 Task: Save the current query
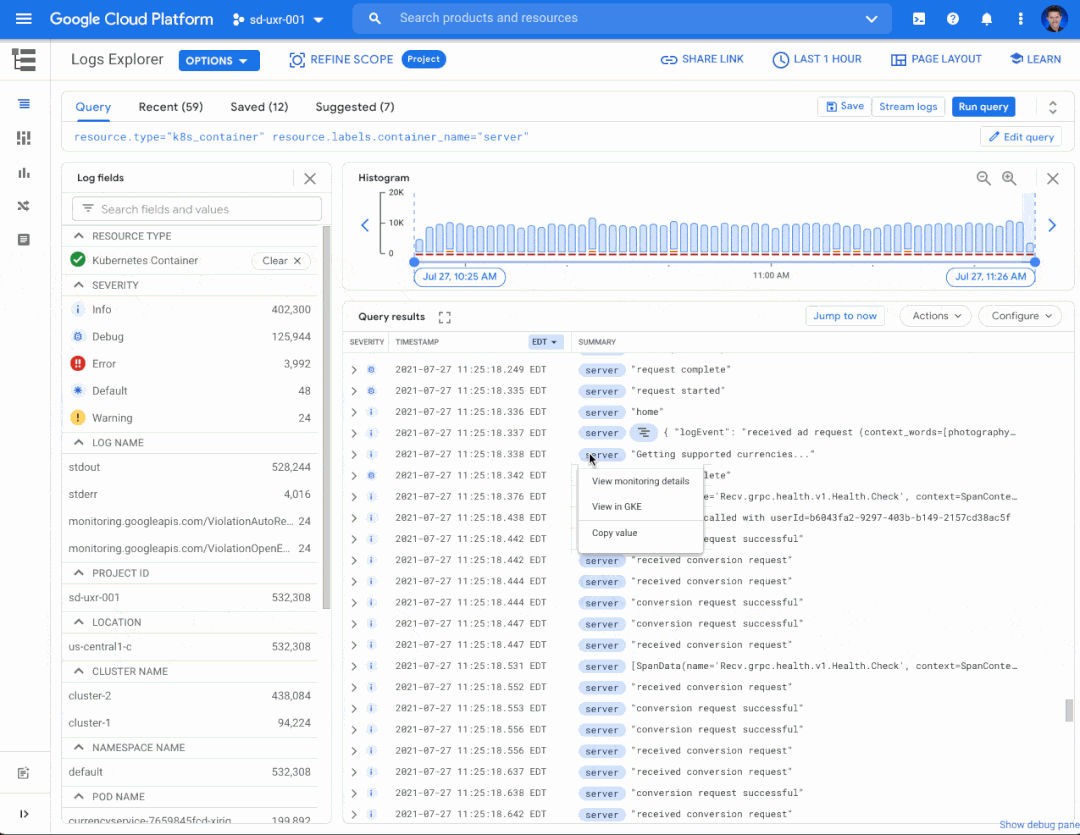[x=844, y=106]
